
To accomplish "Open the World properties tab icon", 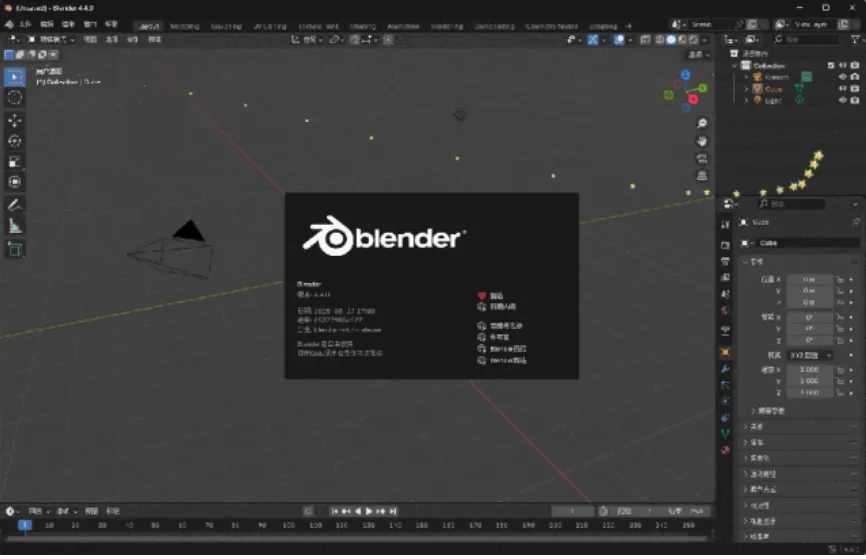I will [725, 310].
